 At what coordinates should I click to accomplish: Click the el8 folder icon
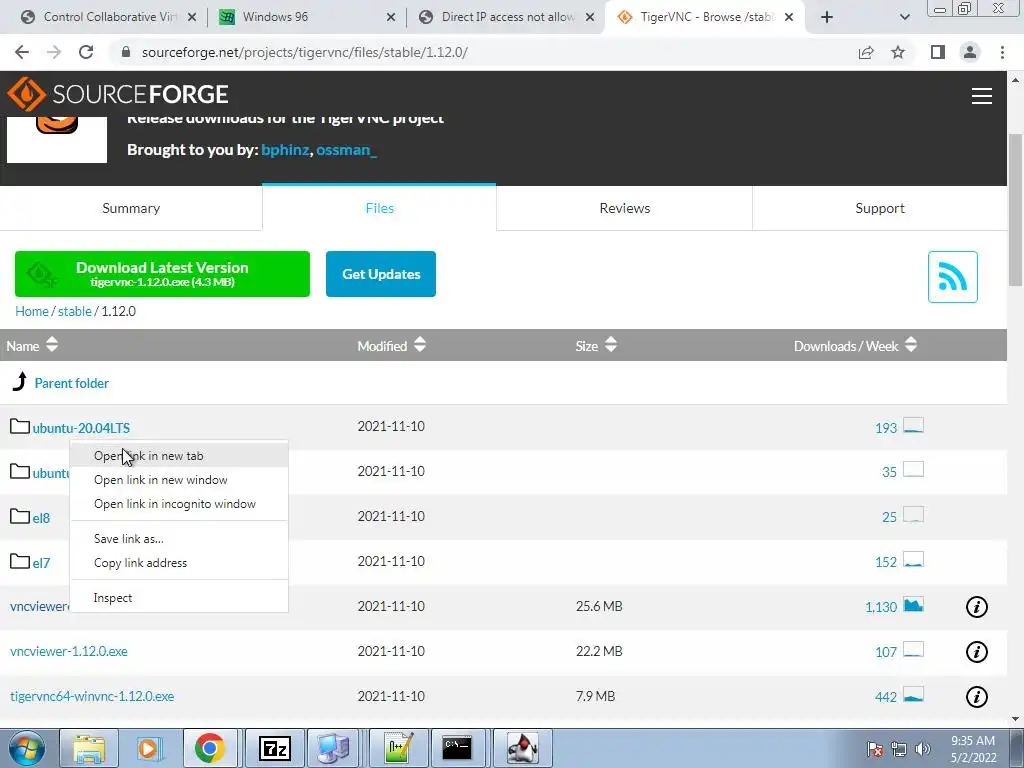(20, 517)
